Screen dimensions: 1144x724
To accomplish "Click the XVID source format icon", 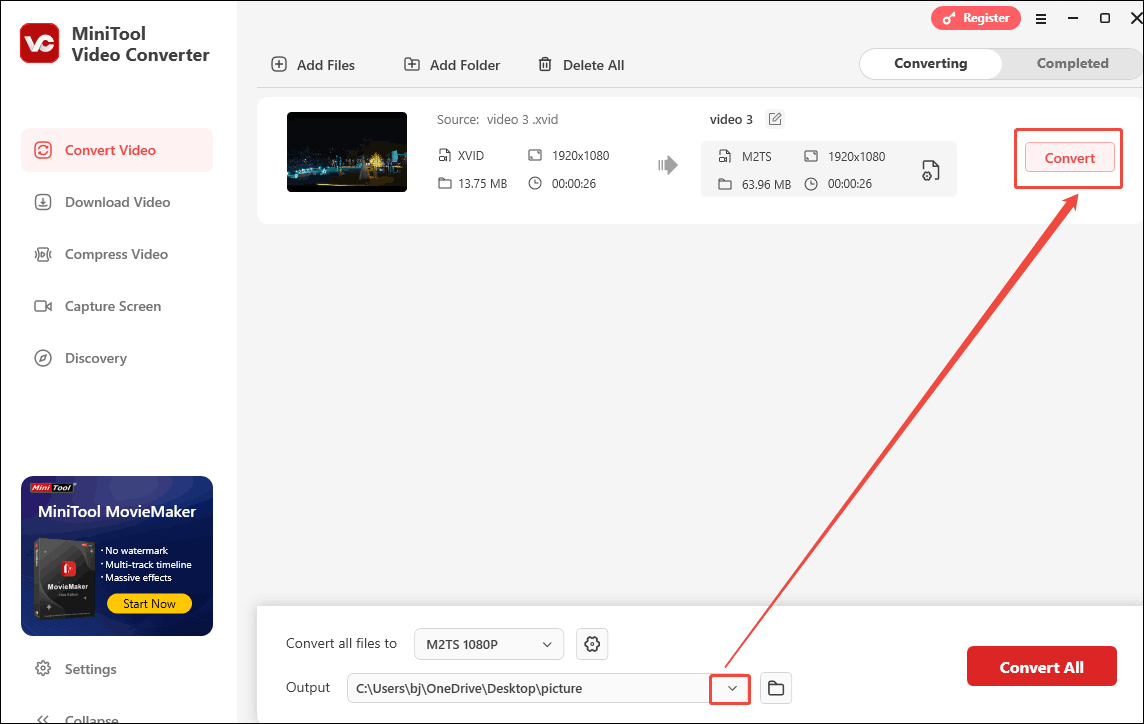I will pos(444,155).
